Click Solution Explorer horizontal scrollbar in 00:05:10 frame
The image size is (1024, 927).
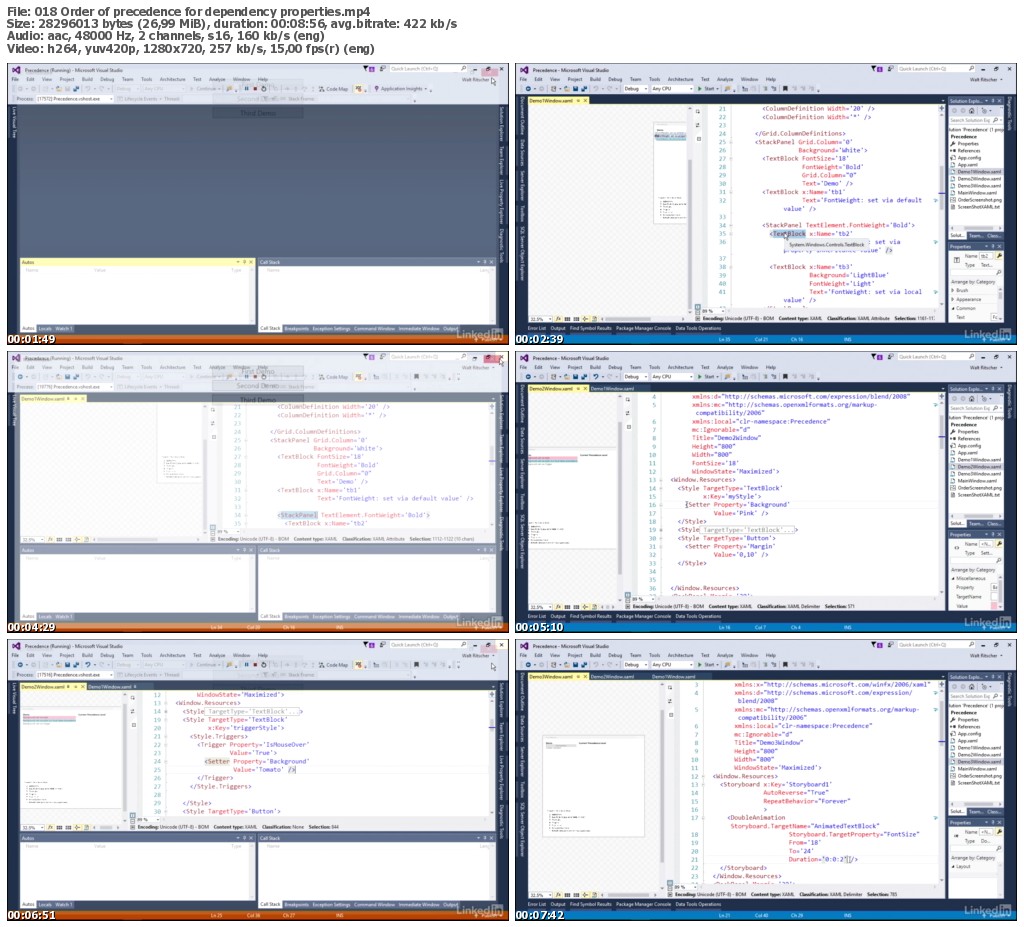pyautogui.click(x=976, y=515)
